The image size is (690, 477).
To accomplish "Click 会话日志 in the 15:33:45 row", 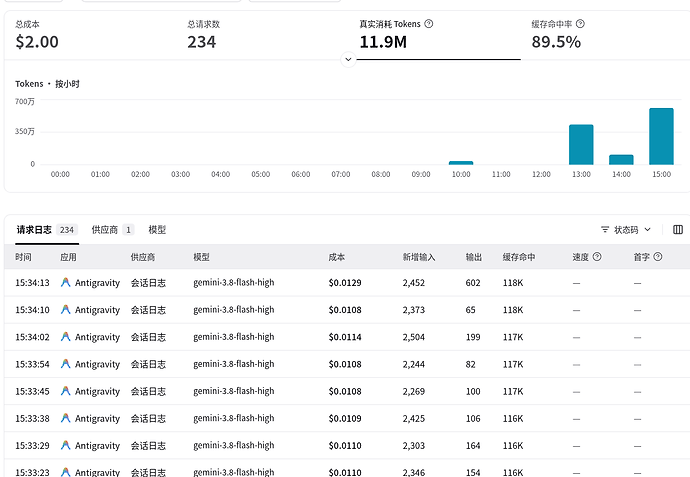I will [x=148, y=391].
